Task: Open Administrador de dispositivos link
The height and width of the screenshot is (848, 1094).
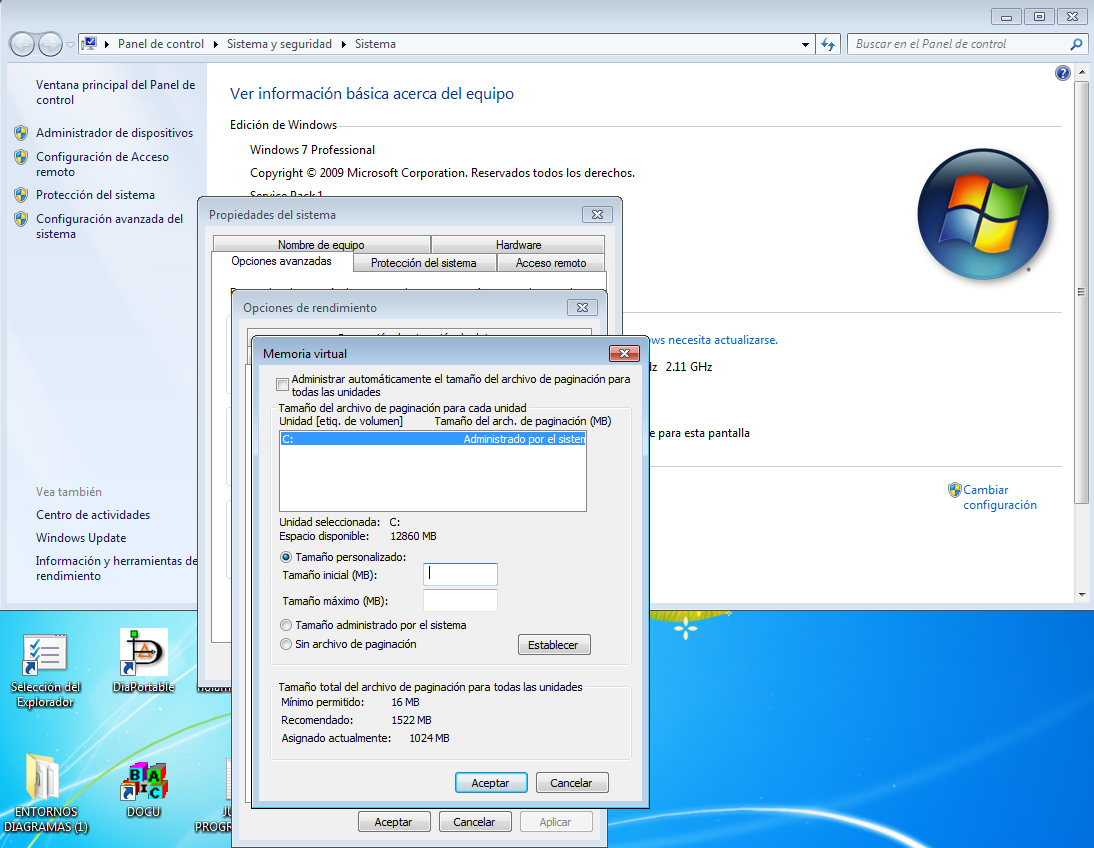Action: tap(114, 133)
